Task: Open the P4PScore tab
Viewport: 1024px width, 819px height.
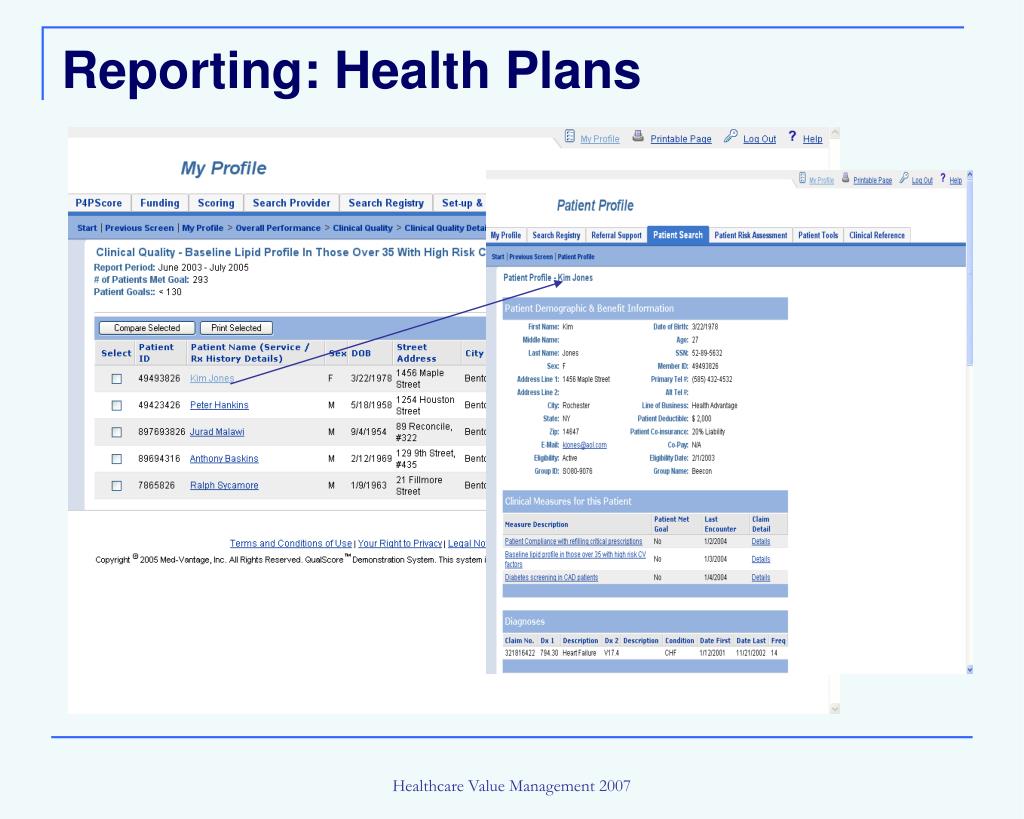Action: (x=99, y=203)
